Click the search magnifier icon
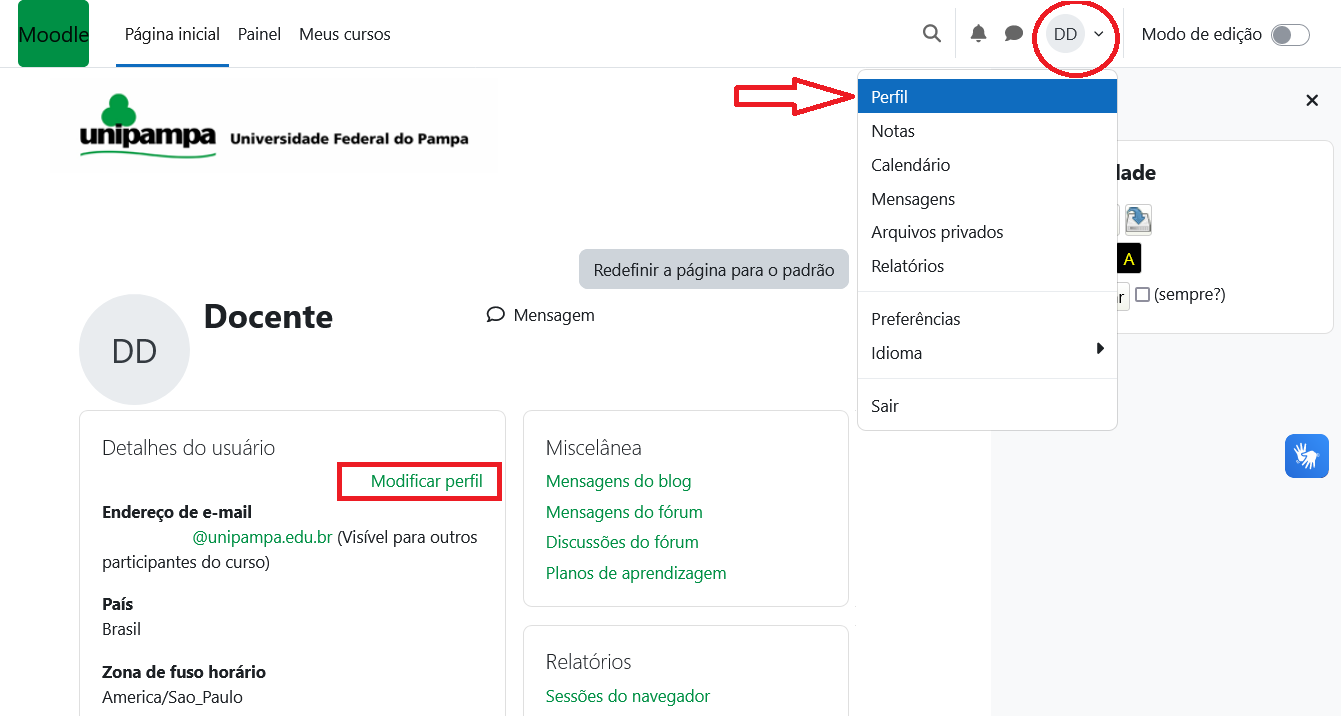The width and height of the screenshot is (1341, 716). (931, 34)
